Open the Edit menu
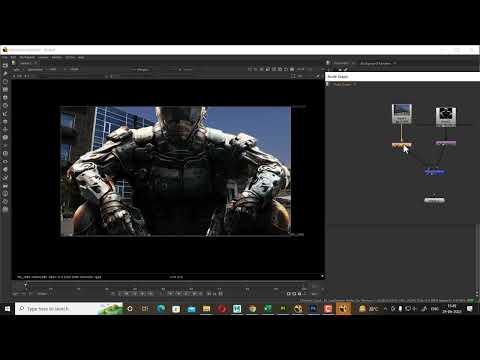This screenshot has width=480, height=360. pos(13,57)
